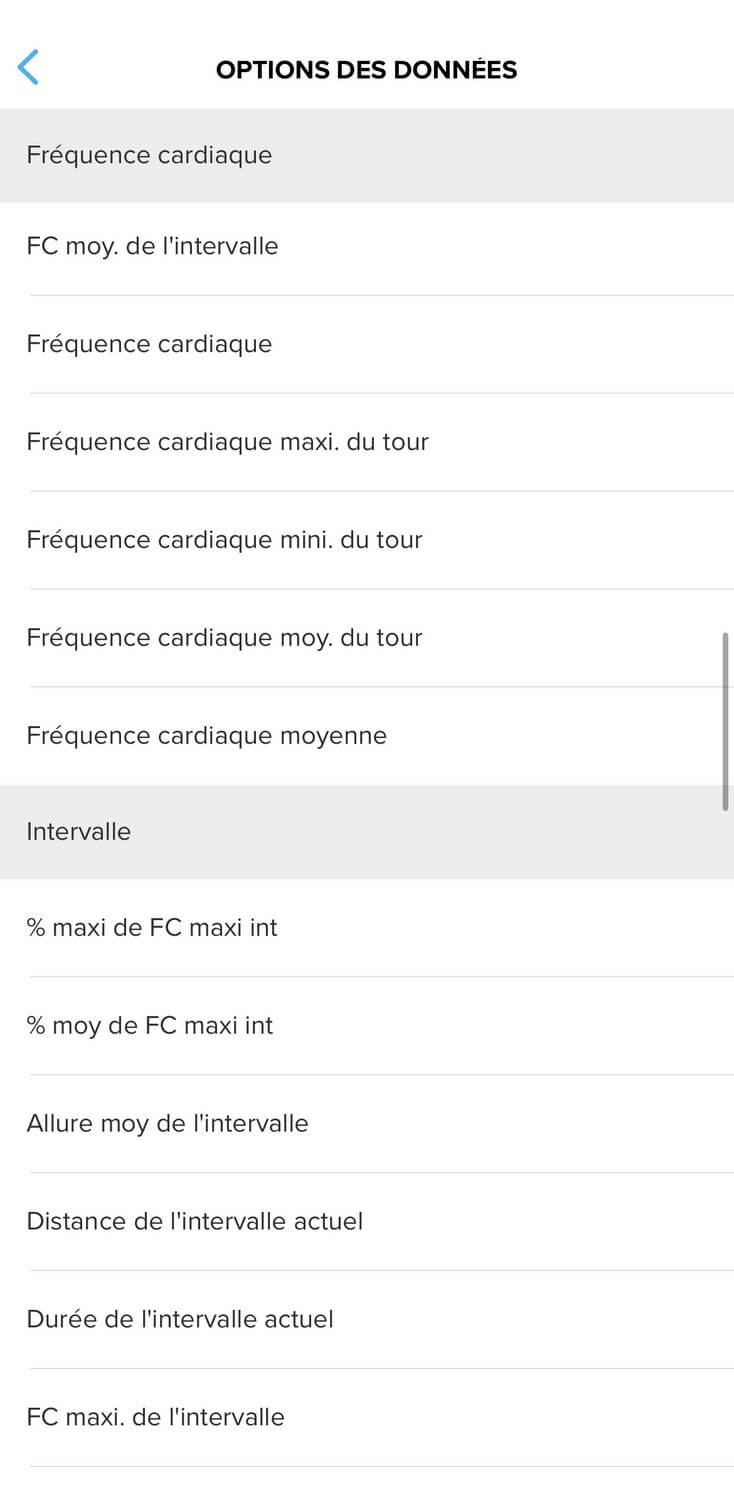This screenshot has width=734, height=1500.
Task: Pick "% moy de FC maxi int"
Action: [x=150, y=1026]
